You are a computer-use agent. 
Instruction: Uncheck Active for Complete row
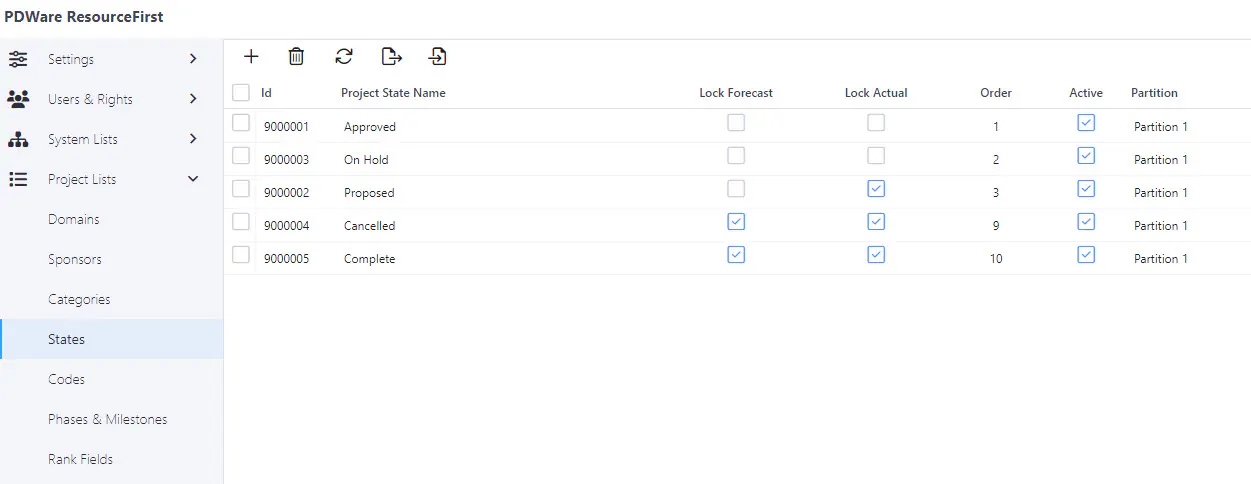(x=1086, y=255)
